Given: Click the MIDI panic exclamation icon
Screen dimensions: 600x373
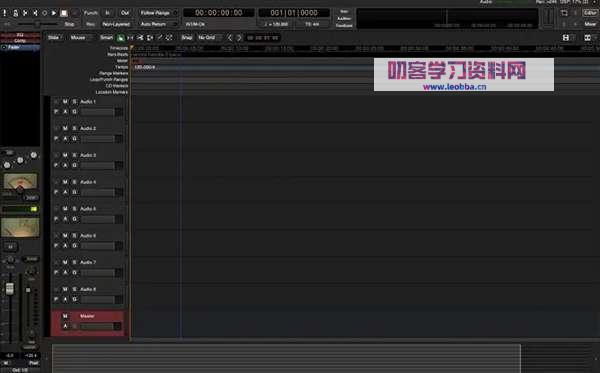Looking at the screenshot, I should click(x=5, y=13).
